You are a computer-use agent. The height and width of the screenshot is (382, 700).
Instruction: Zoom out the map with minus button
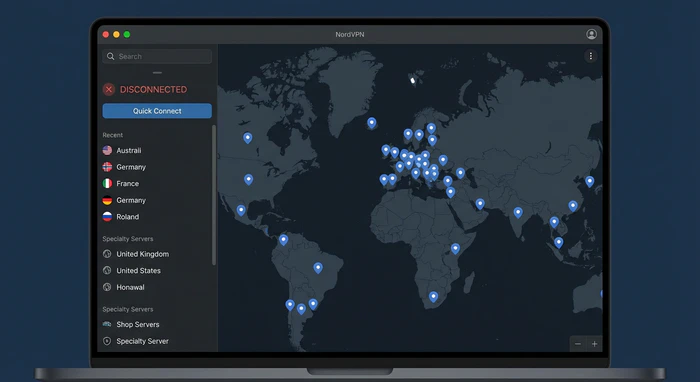coord(578,344)
